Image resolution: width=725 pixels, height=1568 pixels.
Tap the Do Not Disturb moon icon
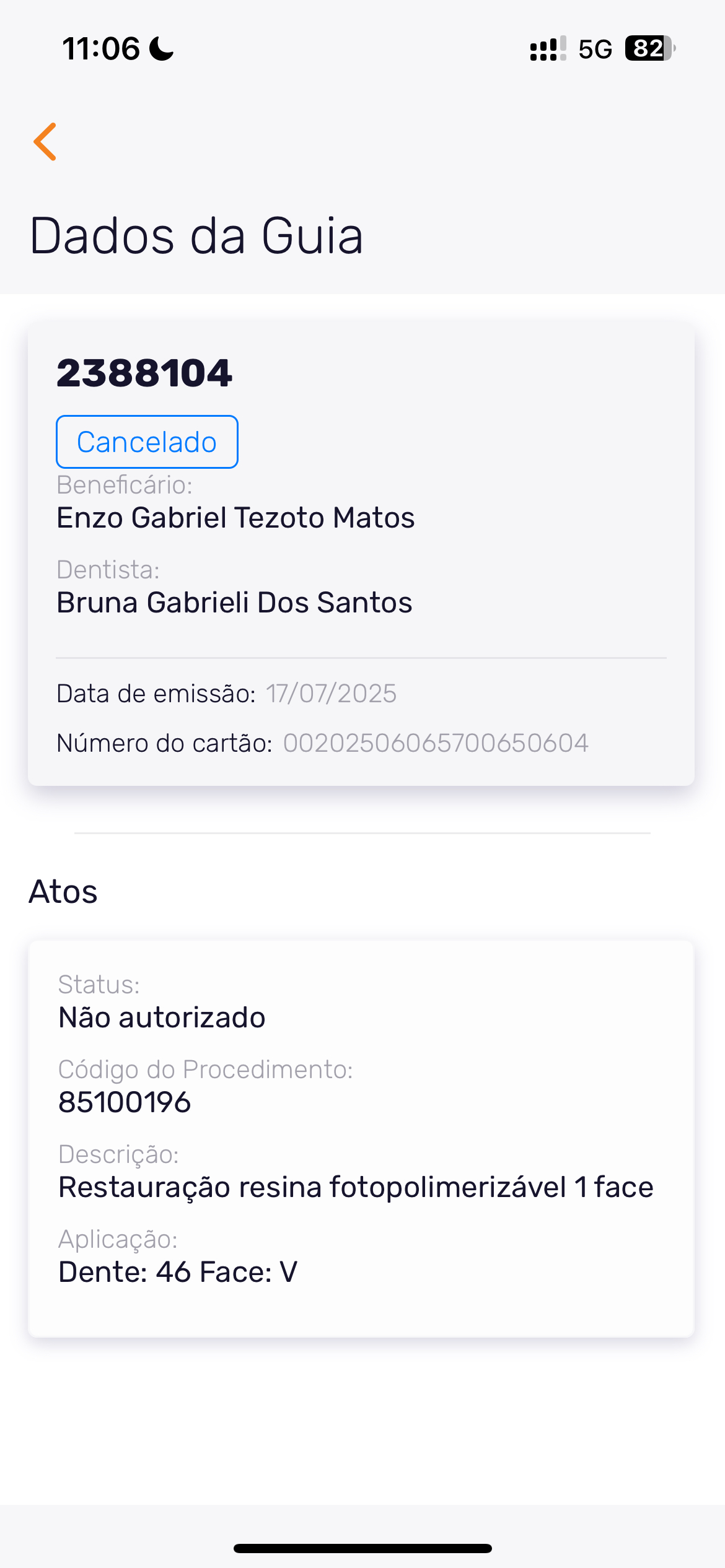pyautogui.click(x=162, y=48)
